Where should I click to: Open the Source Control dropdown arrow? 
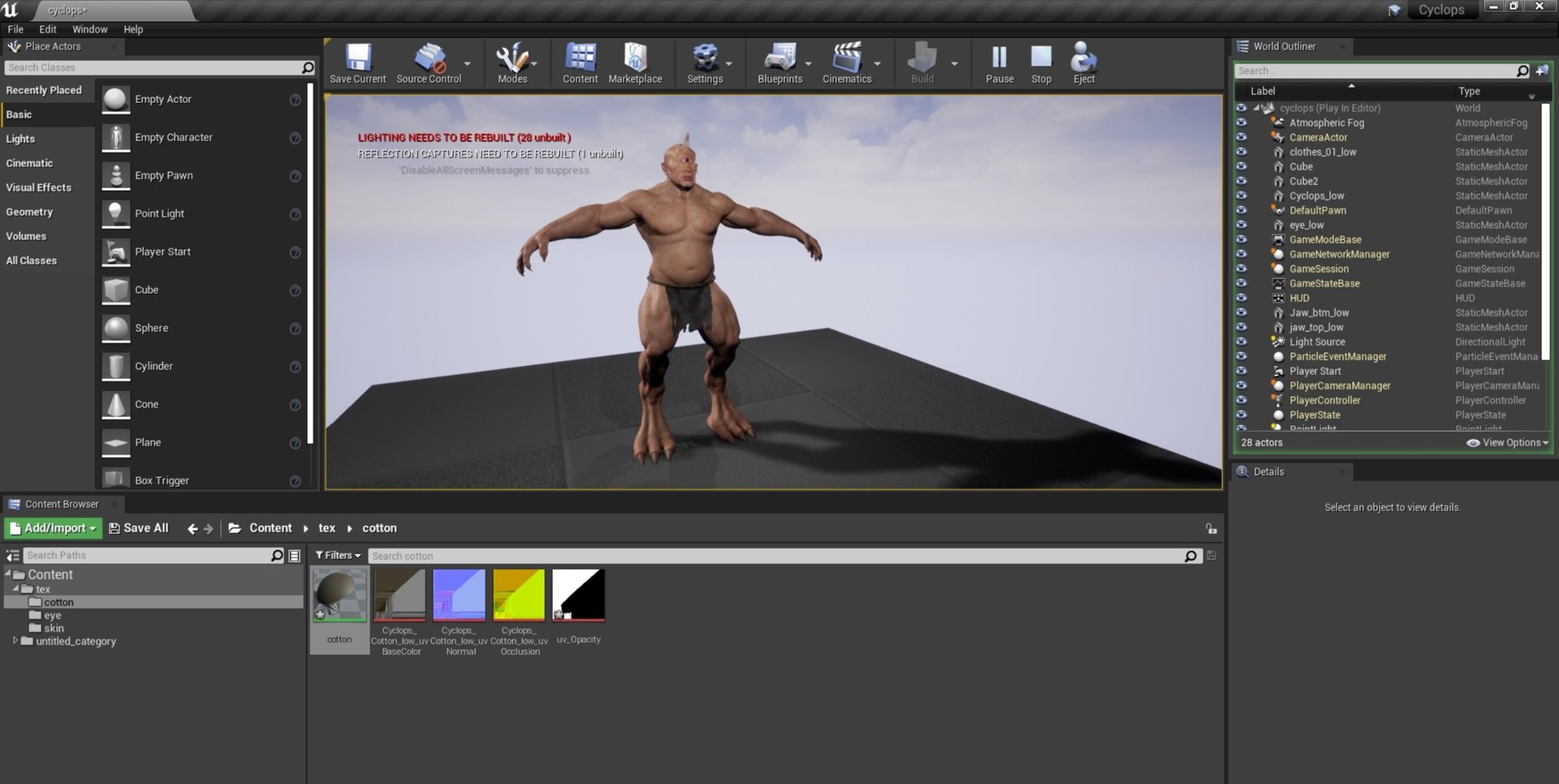[467, 63]
